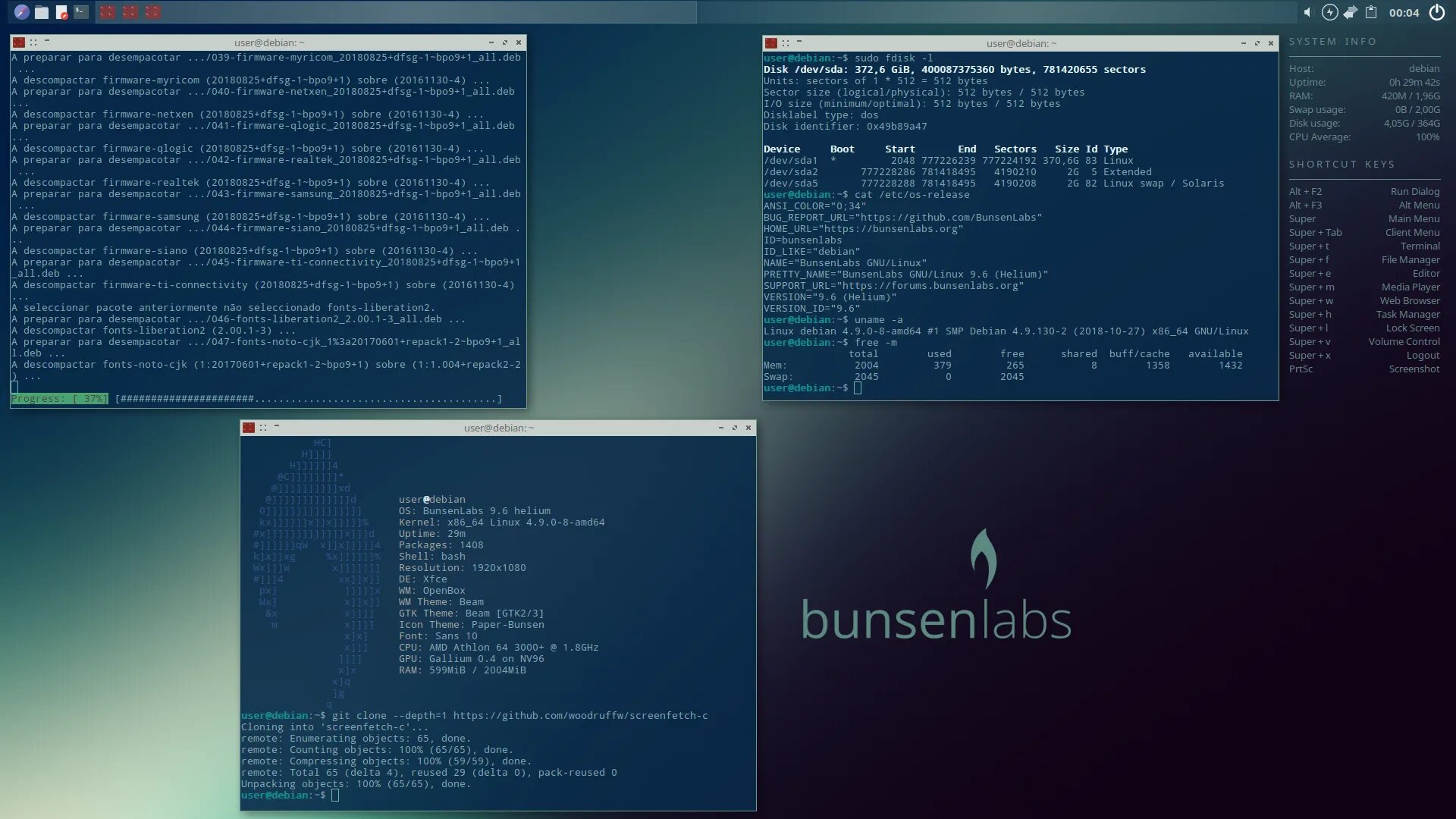Screen dimensions: 1456x819
Task: Open the https://bunsenlabs.org HOME_URL
Action: tap(891, 229)
